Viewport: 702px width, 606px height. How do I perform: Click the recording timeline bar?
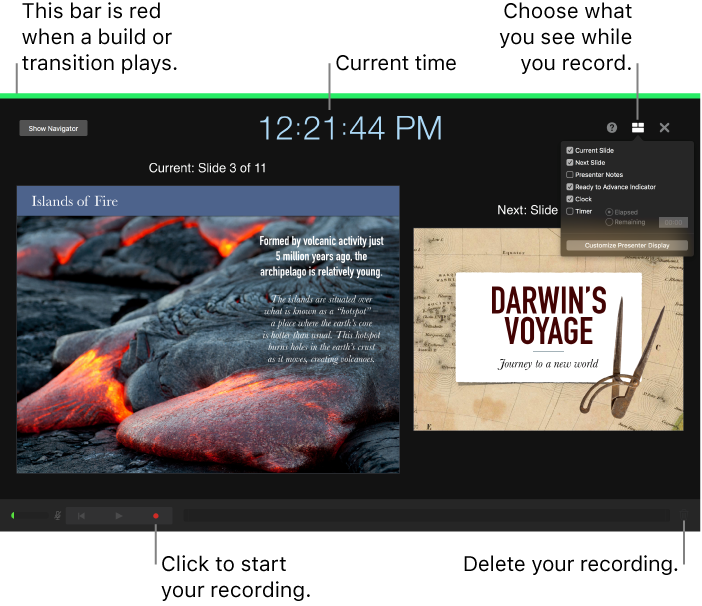coord(427,516)
